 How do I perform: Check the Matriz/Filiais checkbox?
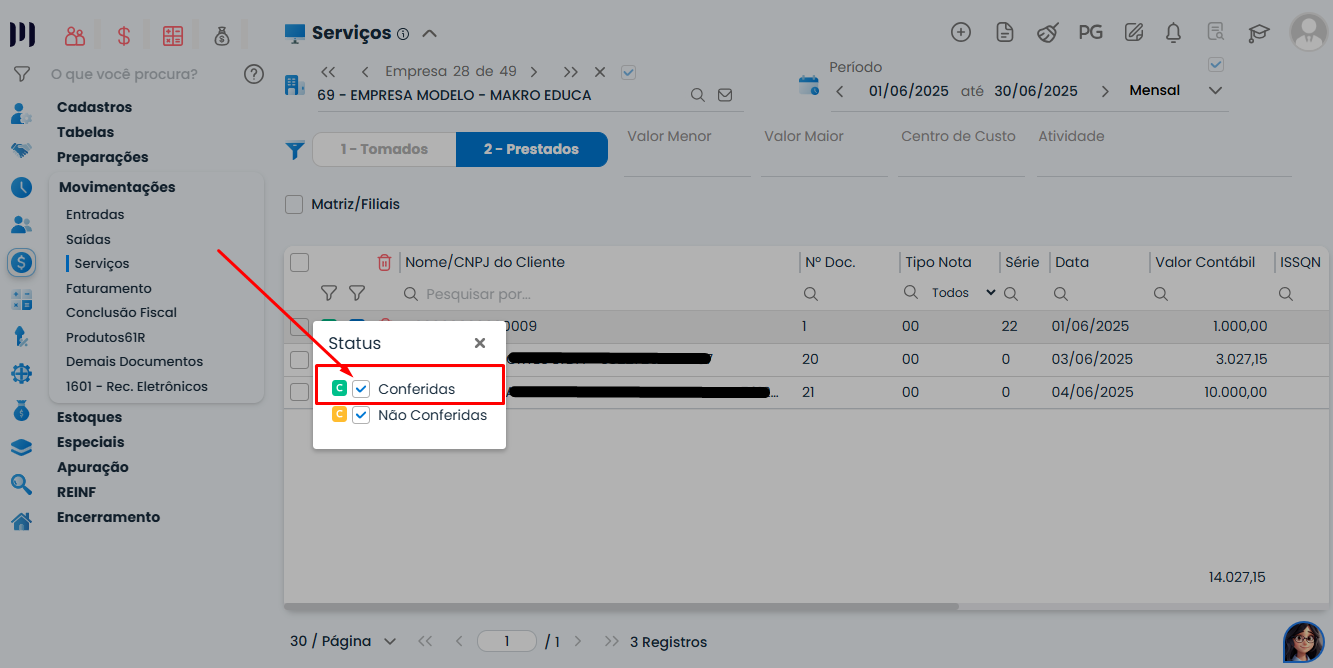tap(294, 204)
